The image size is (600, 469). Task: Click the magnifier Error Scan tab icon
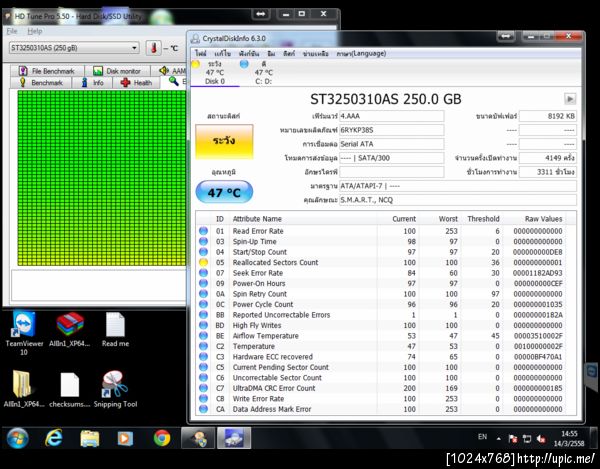click(174, 81)
